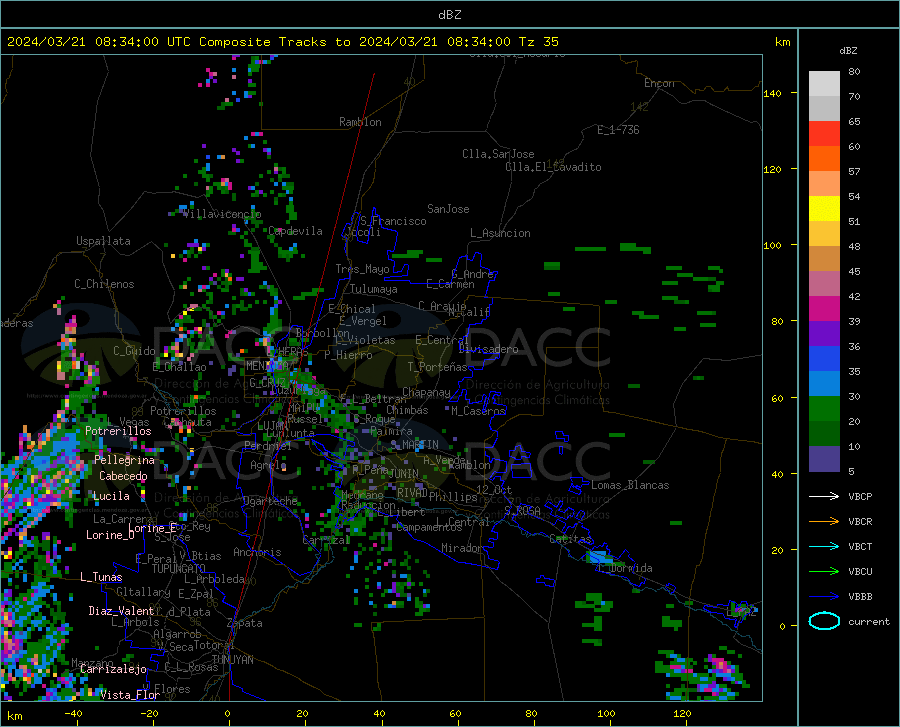This screenshot has height=727, width=900.
Task: Click the 'Encon' map label
Action: (659, 83)
